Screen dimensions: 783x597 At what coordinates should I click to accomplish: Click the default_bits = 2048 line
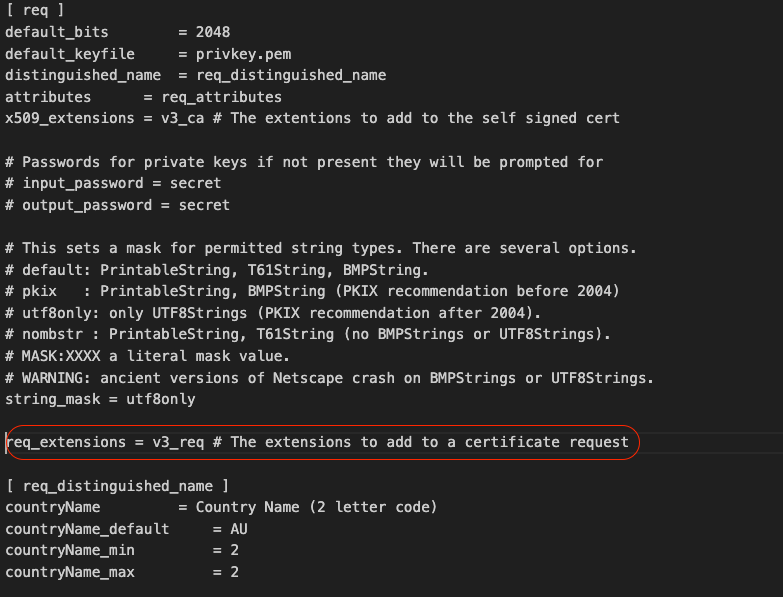pyautogui.click(x=117, y=32)
